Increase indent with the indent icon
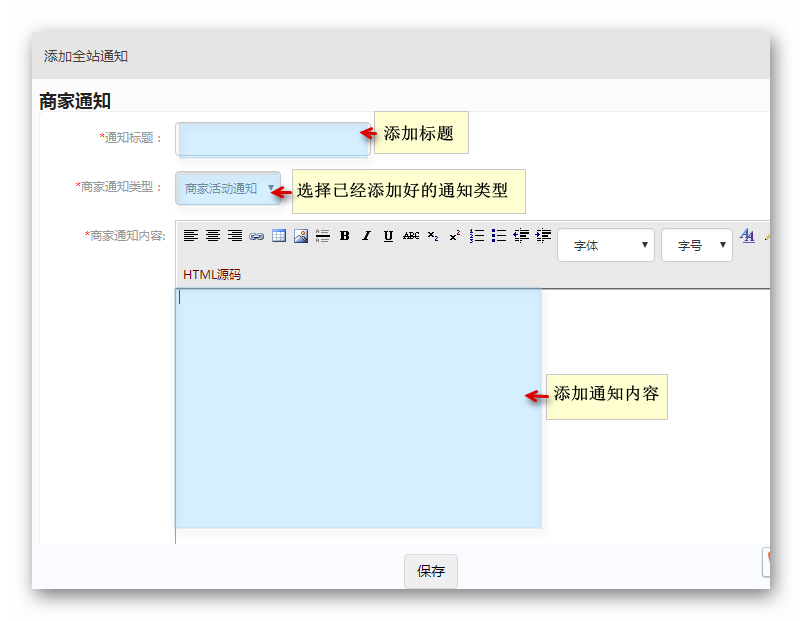 543,235
